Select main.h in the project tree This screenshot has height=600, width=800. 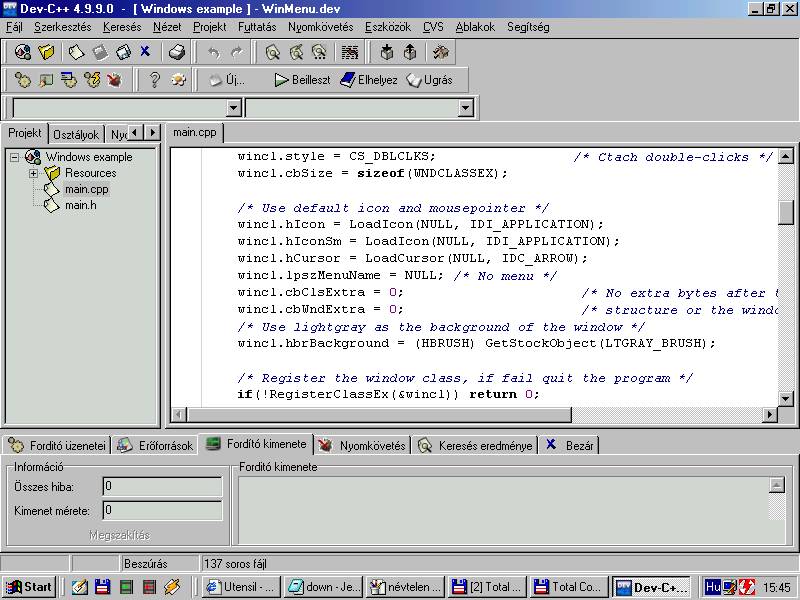[80, 205]
